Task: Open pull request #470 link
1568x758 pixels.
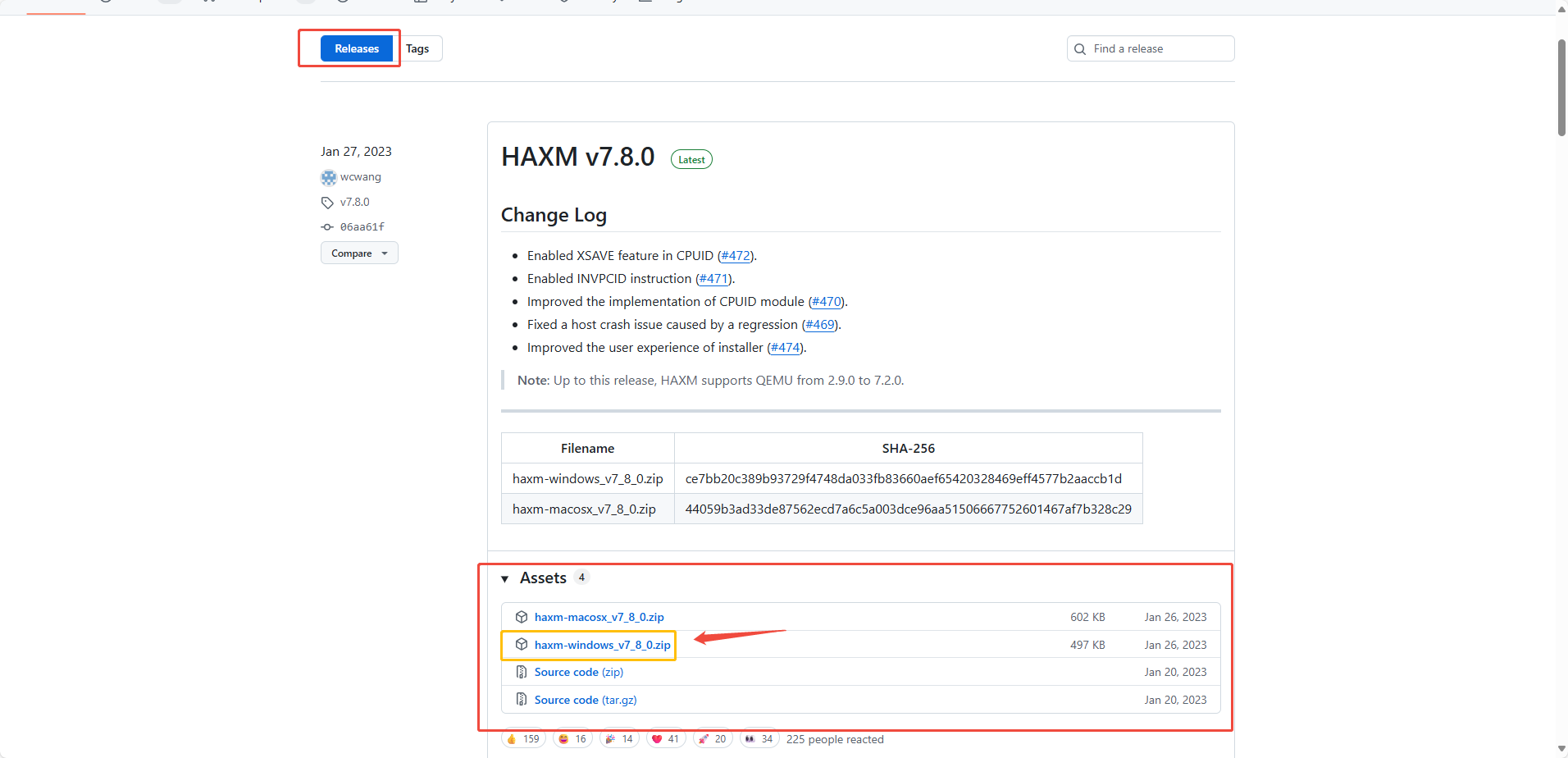Action: pos(827,302)
